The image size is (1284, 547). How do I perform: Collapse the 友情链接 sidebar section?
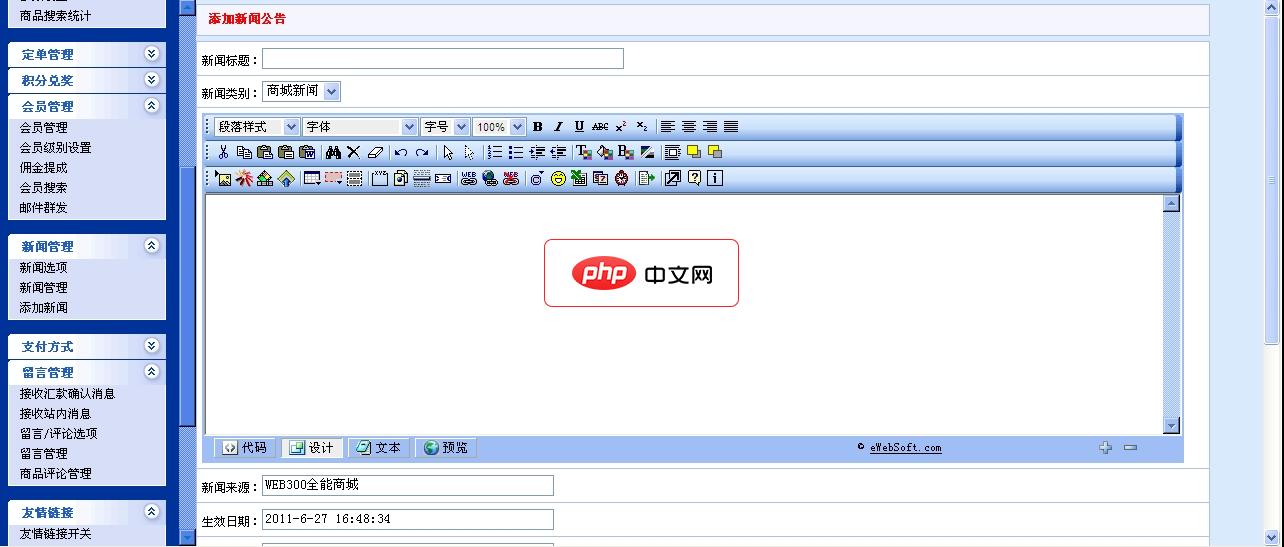(x=151, y=512)
